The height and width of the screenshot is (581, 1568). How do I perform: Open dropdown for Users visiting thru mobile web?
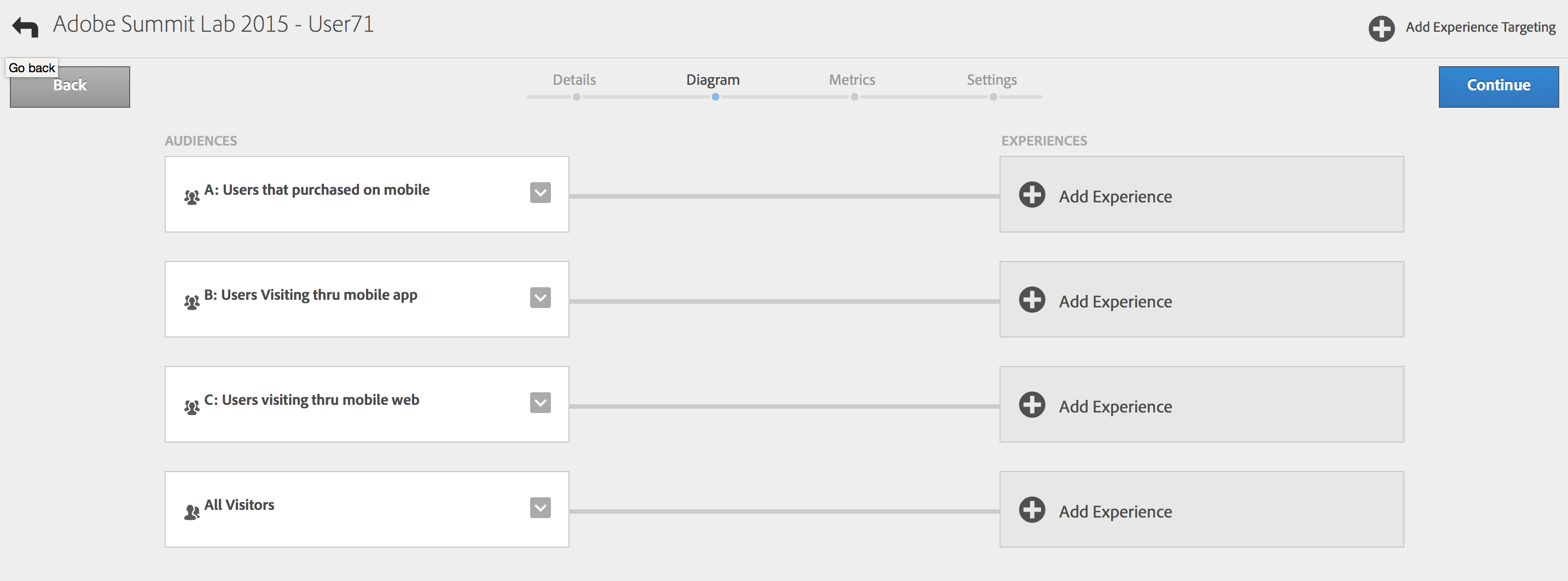pyautogui.click(x=540, y=403)
